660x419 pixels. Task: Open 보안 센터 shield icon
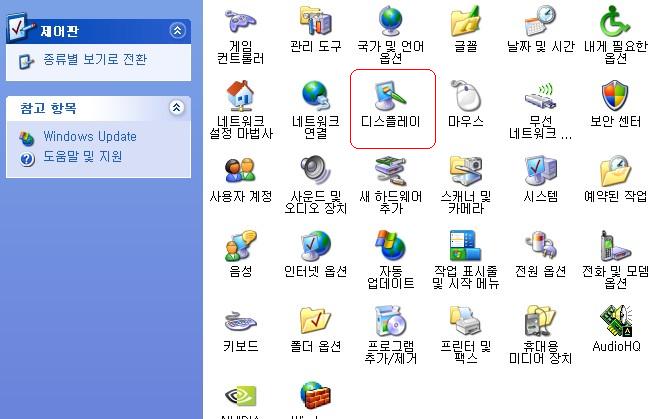click(x=615, y=96)
